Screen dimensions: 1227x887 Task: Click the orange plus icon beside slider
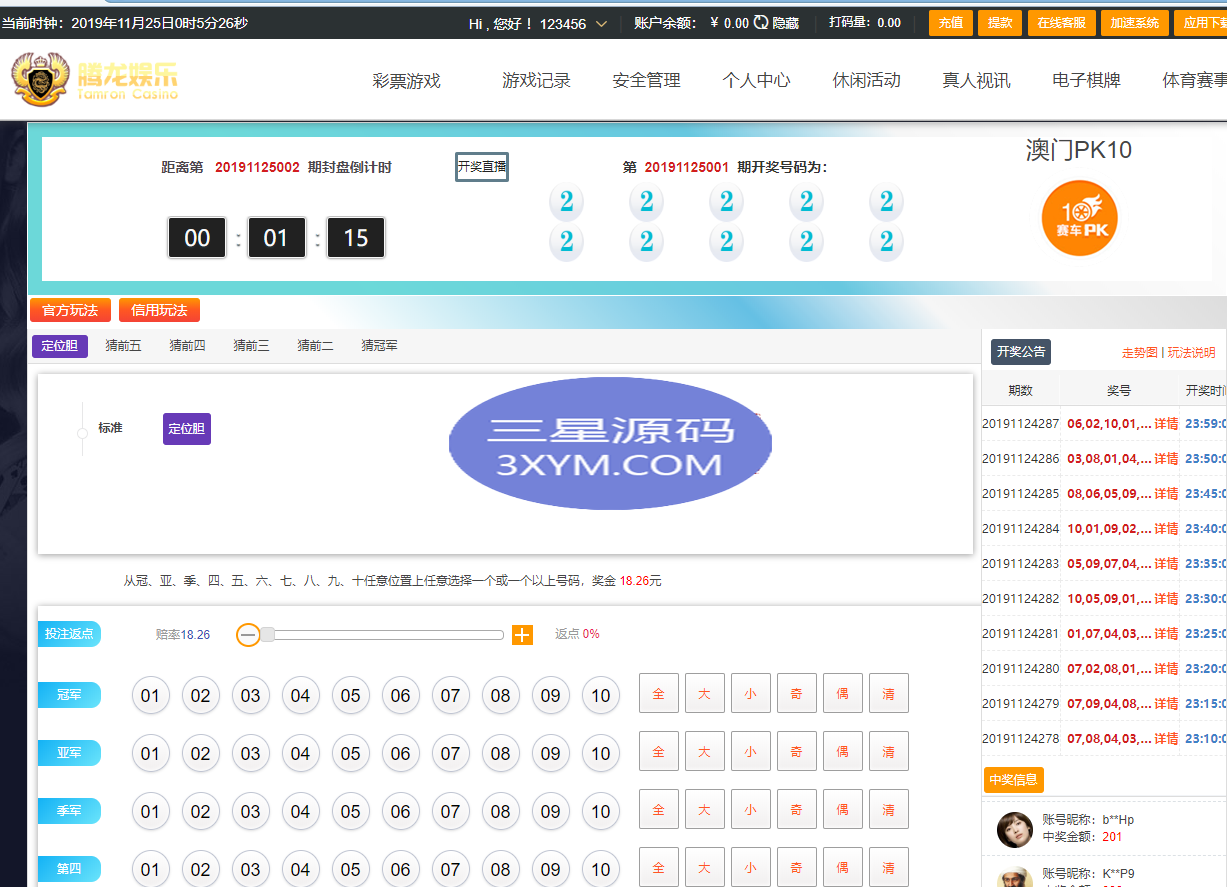coord(522,635)
